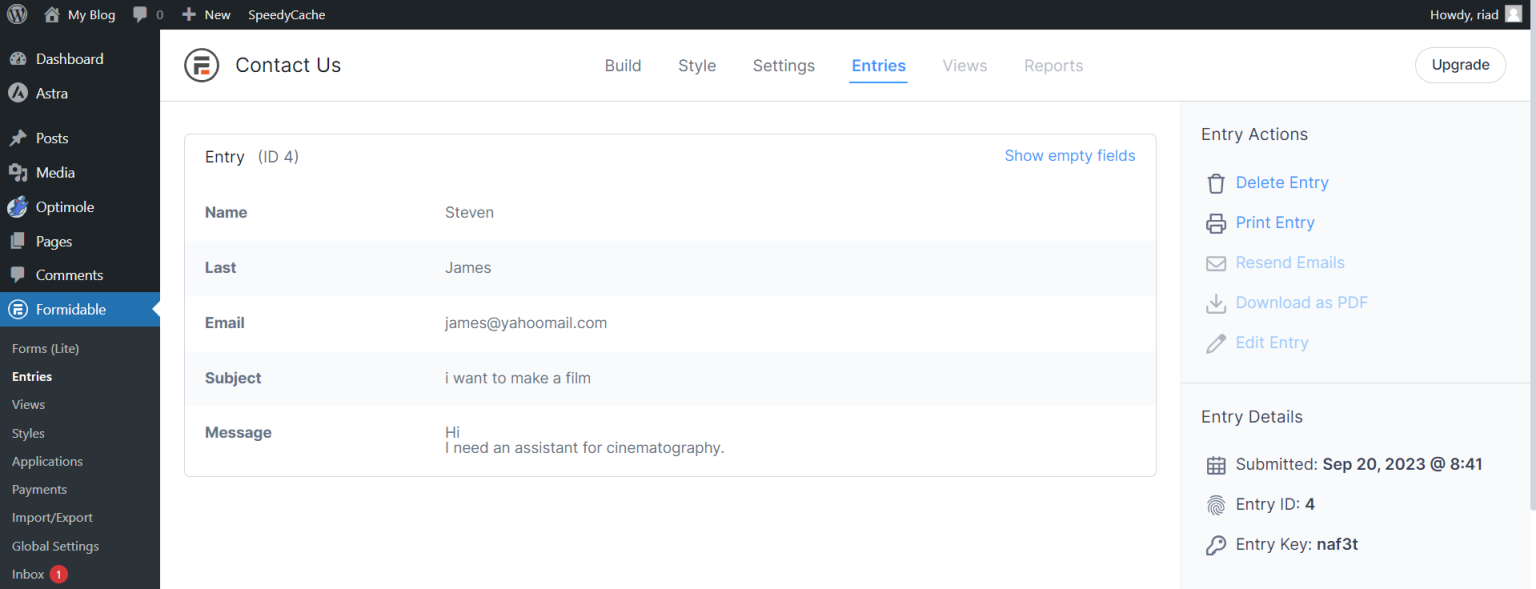
Task: Click the key icon beside Entry Key
Action: [x=1216, y=544]
